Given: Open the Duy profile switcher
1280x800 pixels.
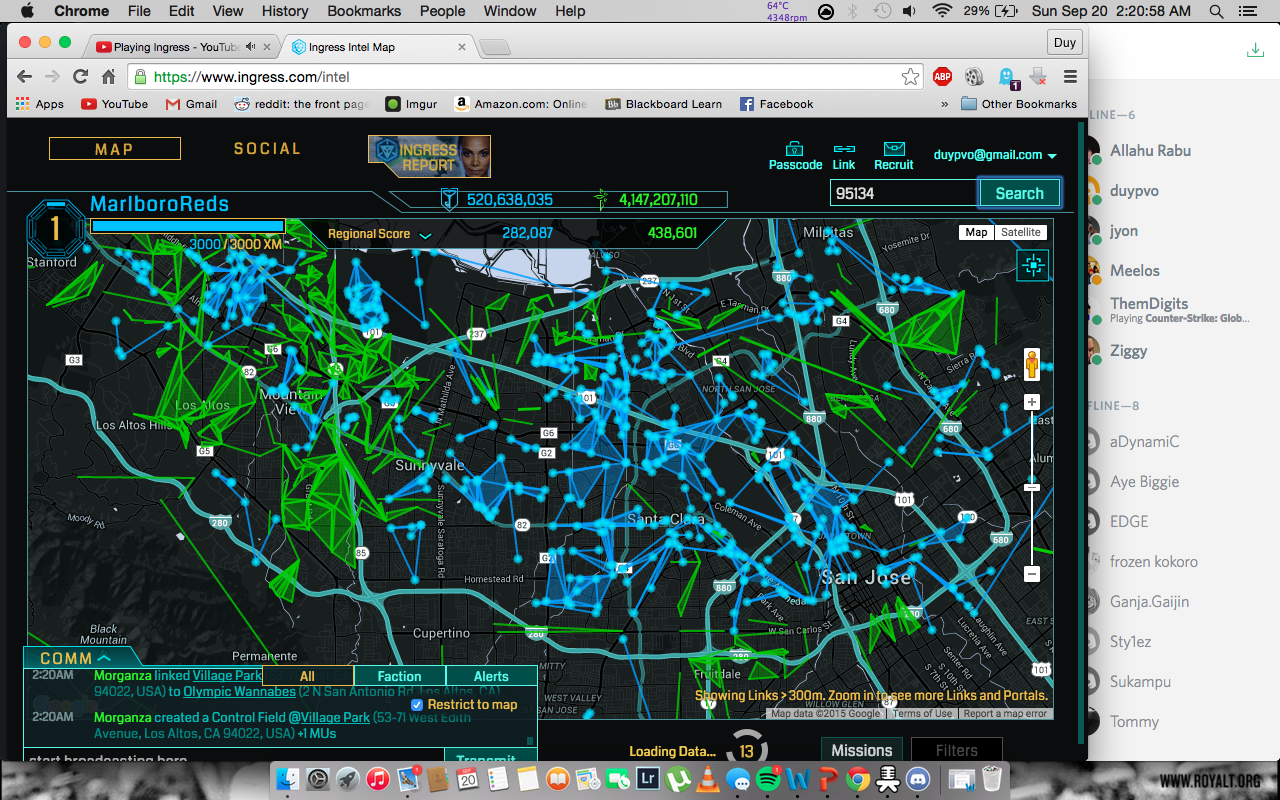Looking at the screenshot, I should (1065, 43).
